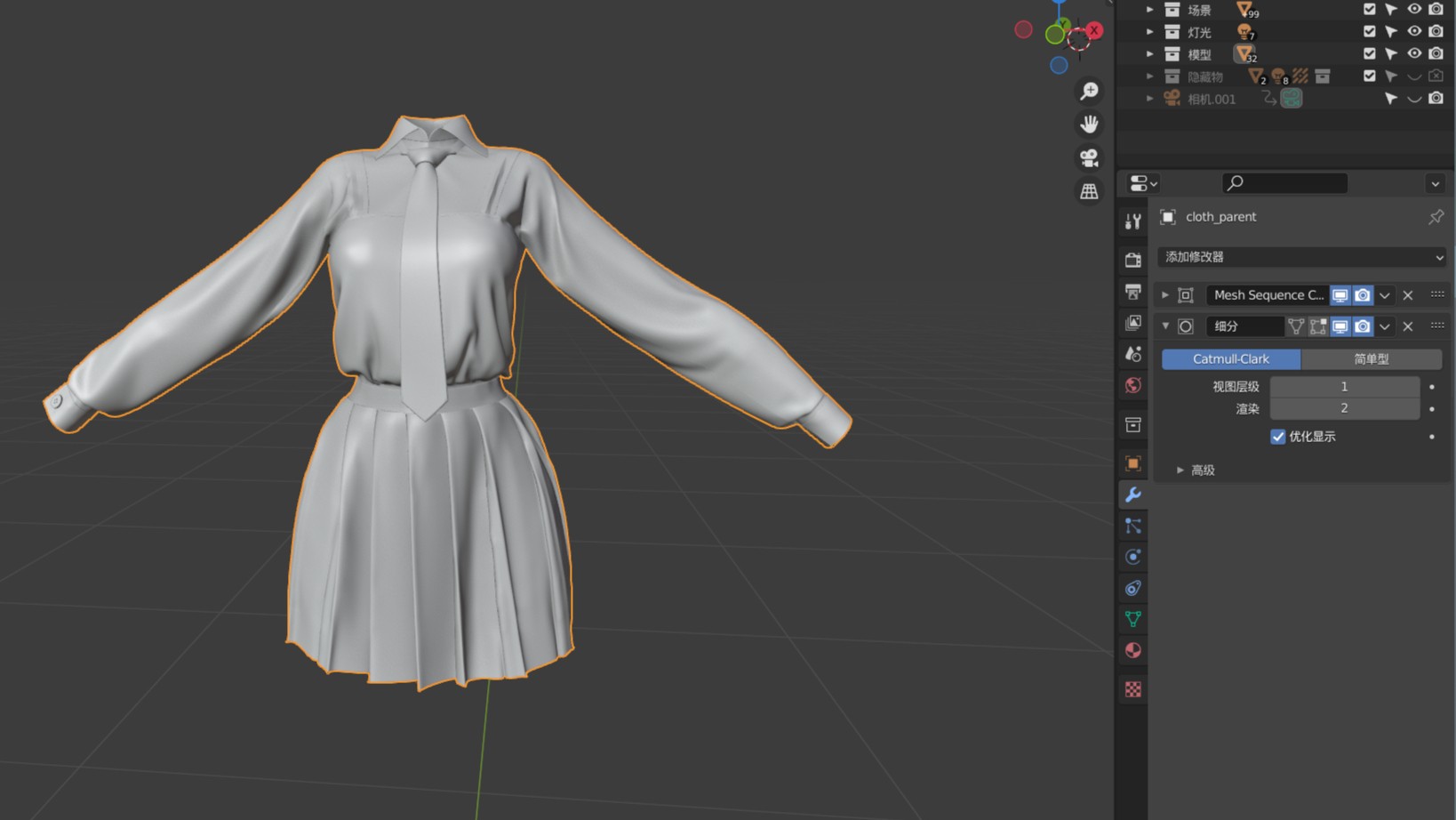
Task: Click the zoom view magnifier icon
Action: [1089, 91]
